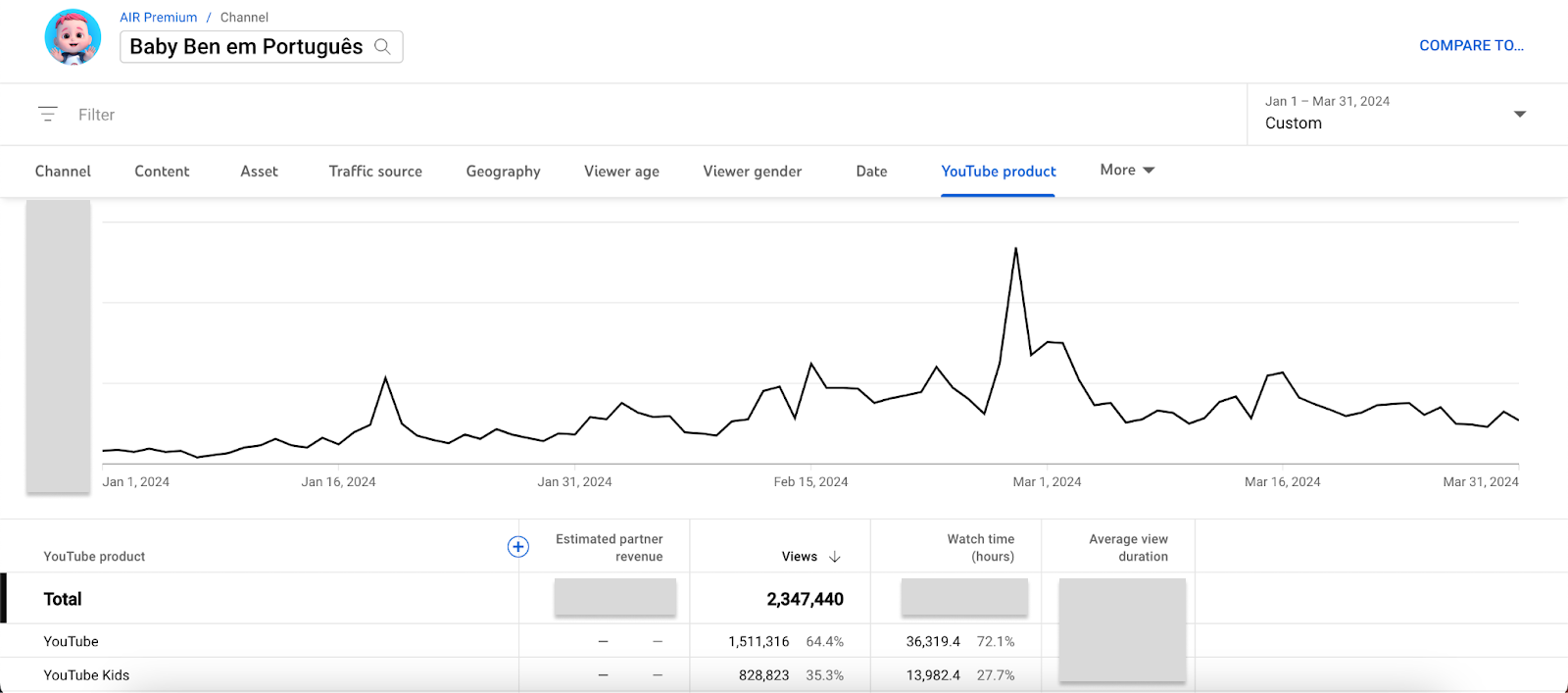Select the YouTube product tab
Image resolution: width=1568 pixels, height=693 pixels.
point(999,171)
